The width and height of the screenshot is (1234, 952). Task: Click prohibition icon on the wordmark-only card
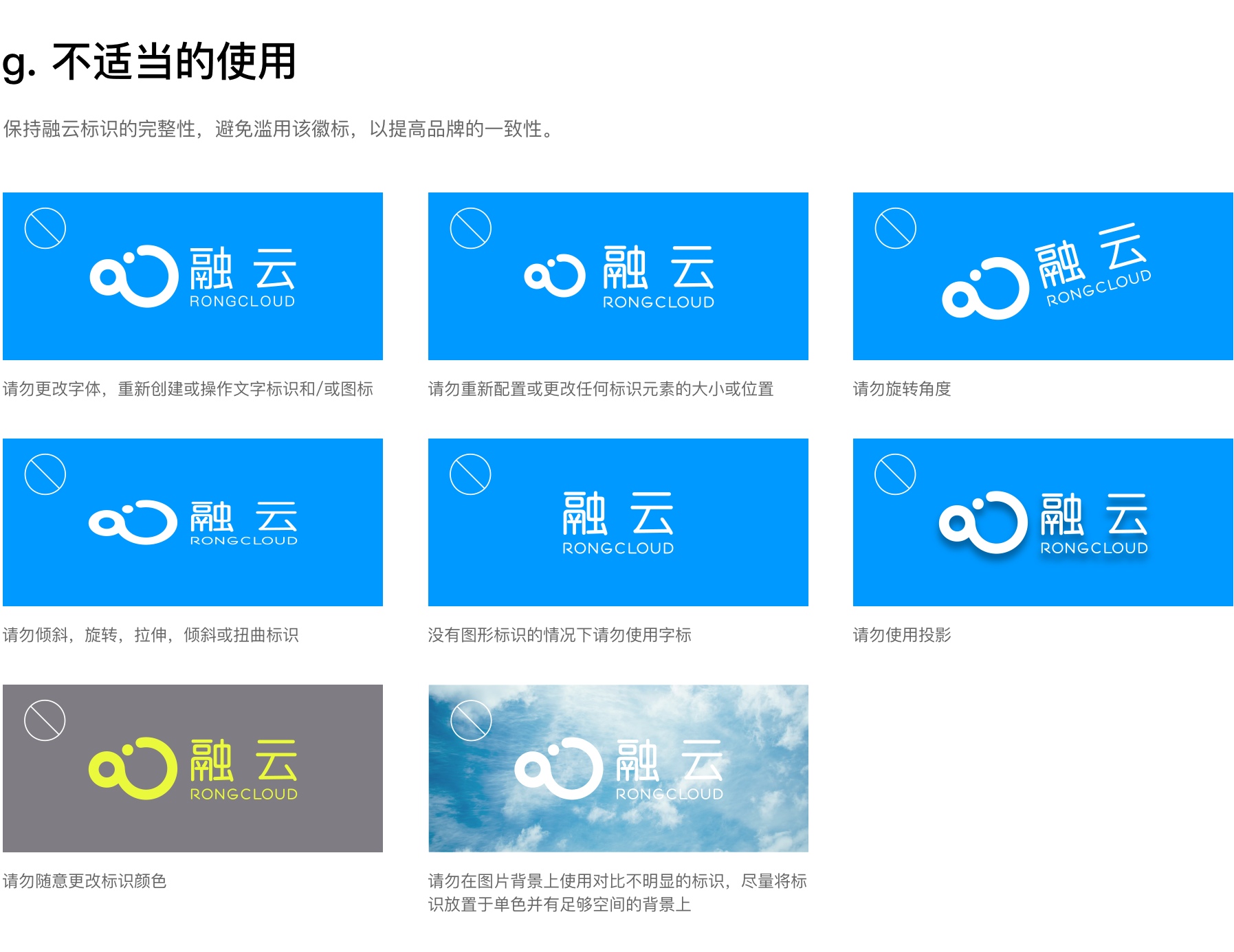(471, 474)
